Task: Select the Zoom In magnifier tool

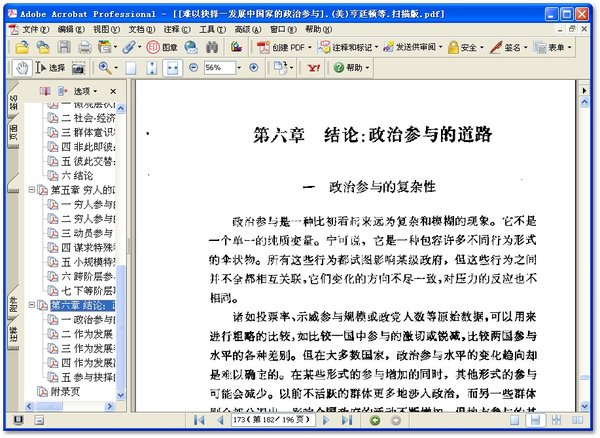Action: click(105, 68)
